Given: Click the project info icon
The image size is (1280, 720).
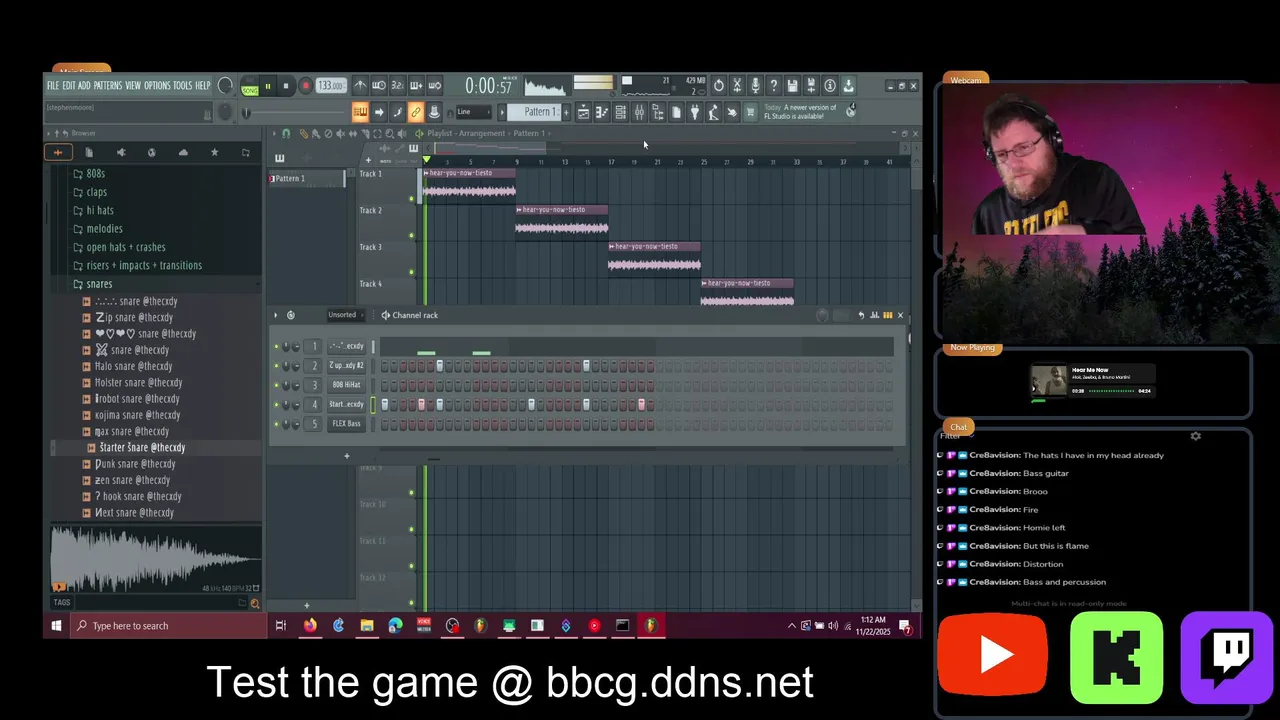Looking at the screenshot, I should pyautogui.click(x=830, y=86).
